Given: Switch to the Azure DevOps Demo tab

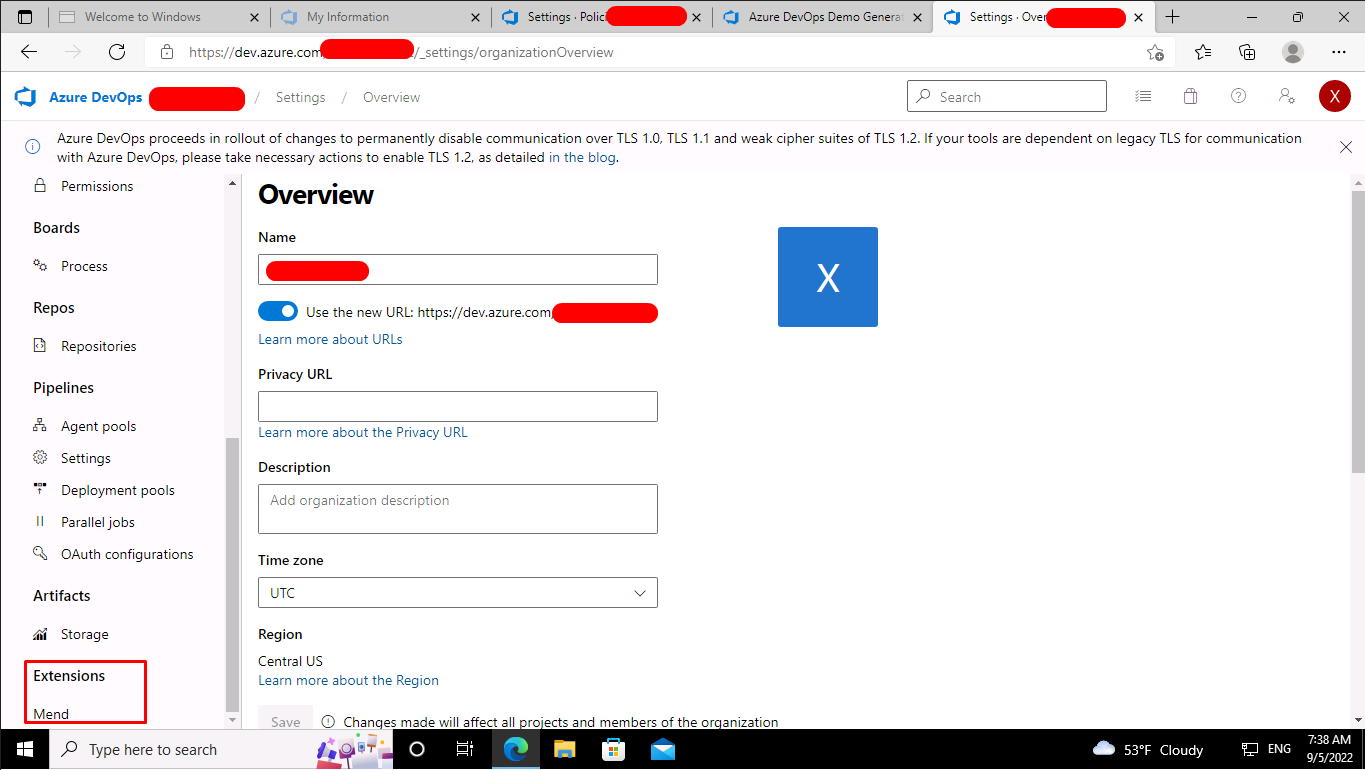Looking at the screenshot, I should [822, 16].
